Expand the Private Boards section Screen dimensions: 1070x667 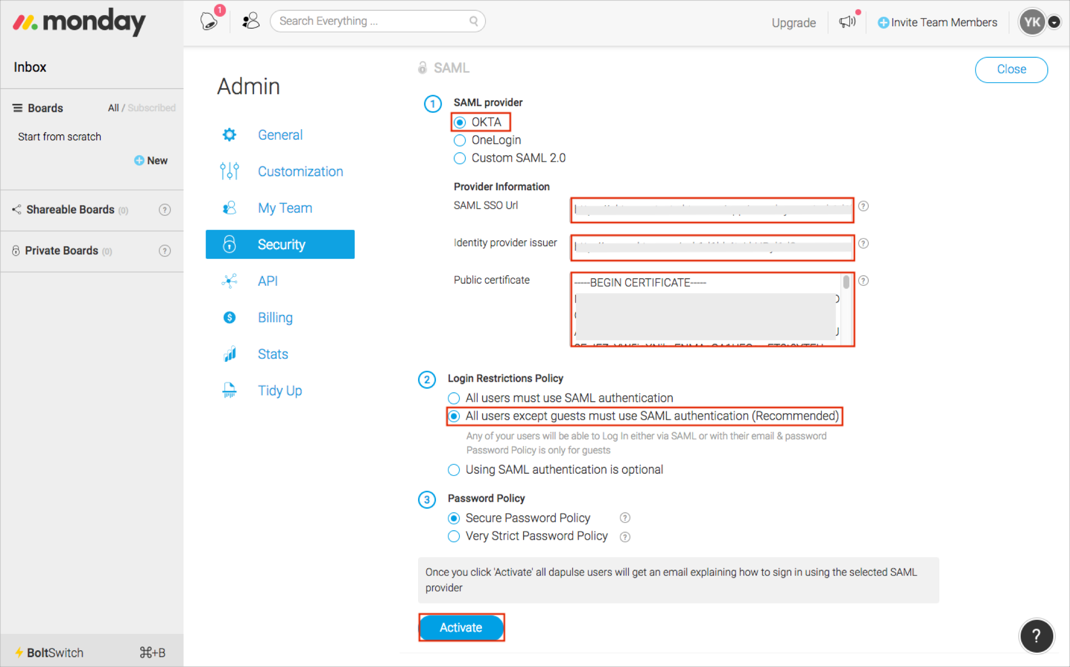point(61,251)
